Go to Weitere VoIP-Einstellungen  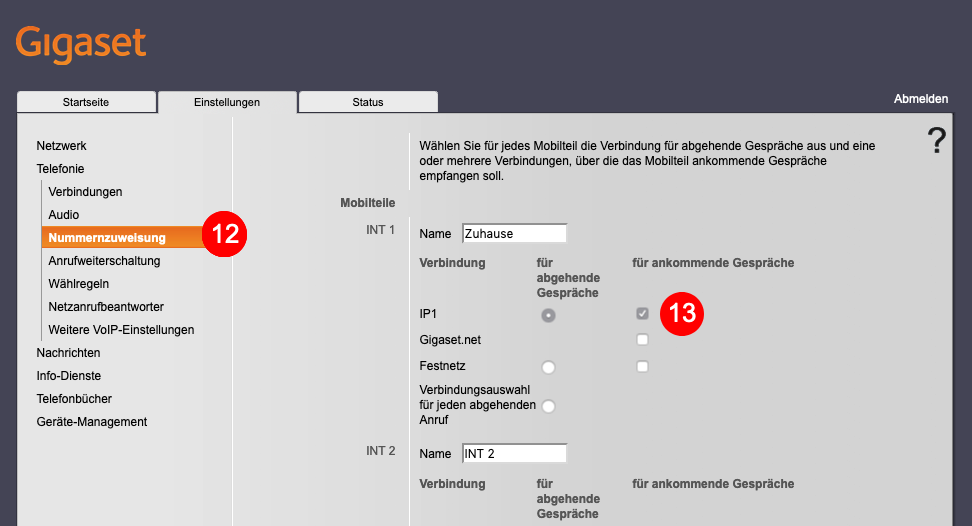(122, 330)
